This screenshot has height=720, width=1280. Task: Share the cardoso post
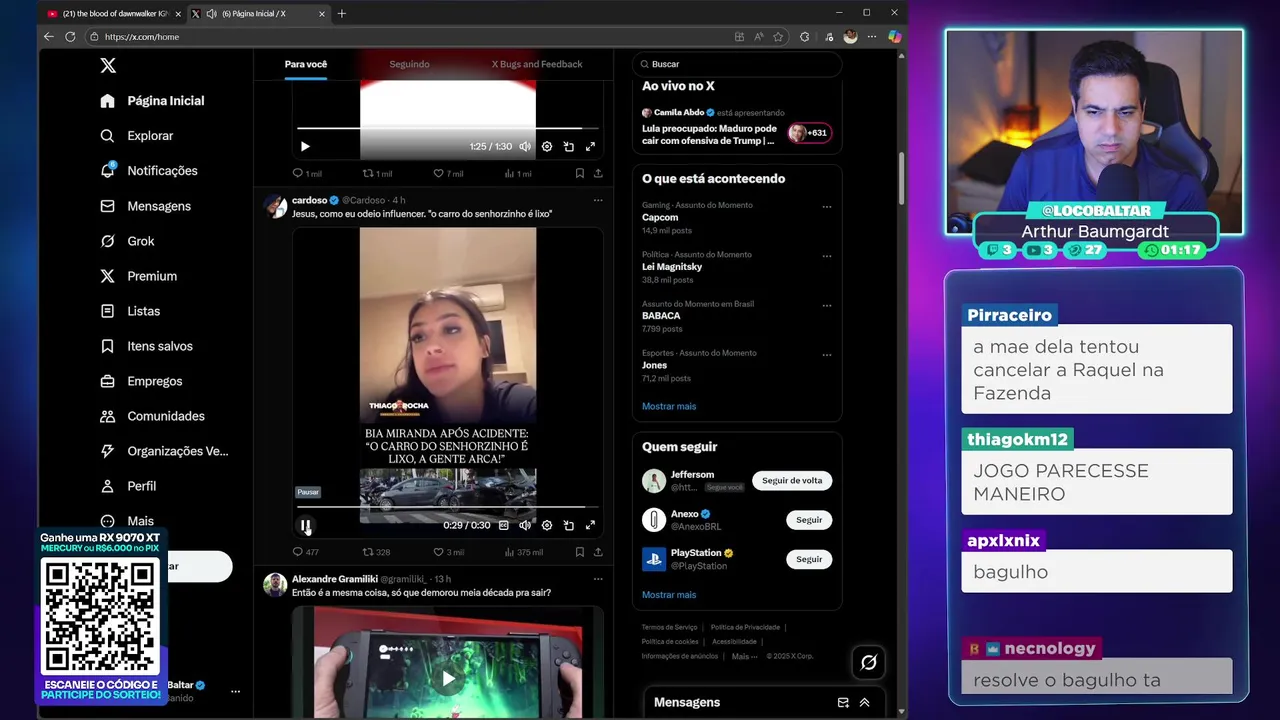click(x=598, y=552)
